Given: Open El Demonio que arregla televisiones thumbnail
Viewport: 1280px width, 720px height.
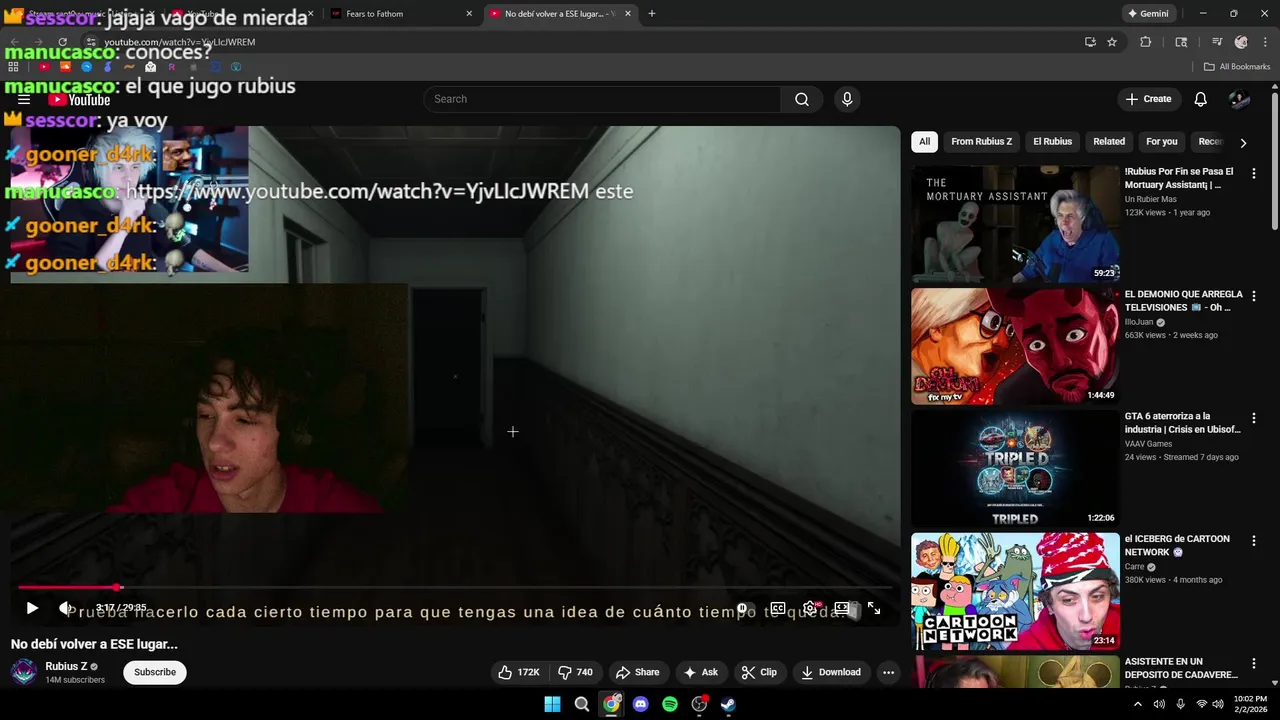Looking at the screenshot, I should [x=1015, y=346].
